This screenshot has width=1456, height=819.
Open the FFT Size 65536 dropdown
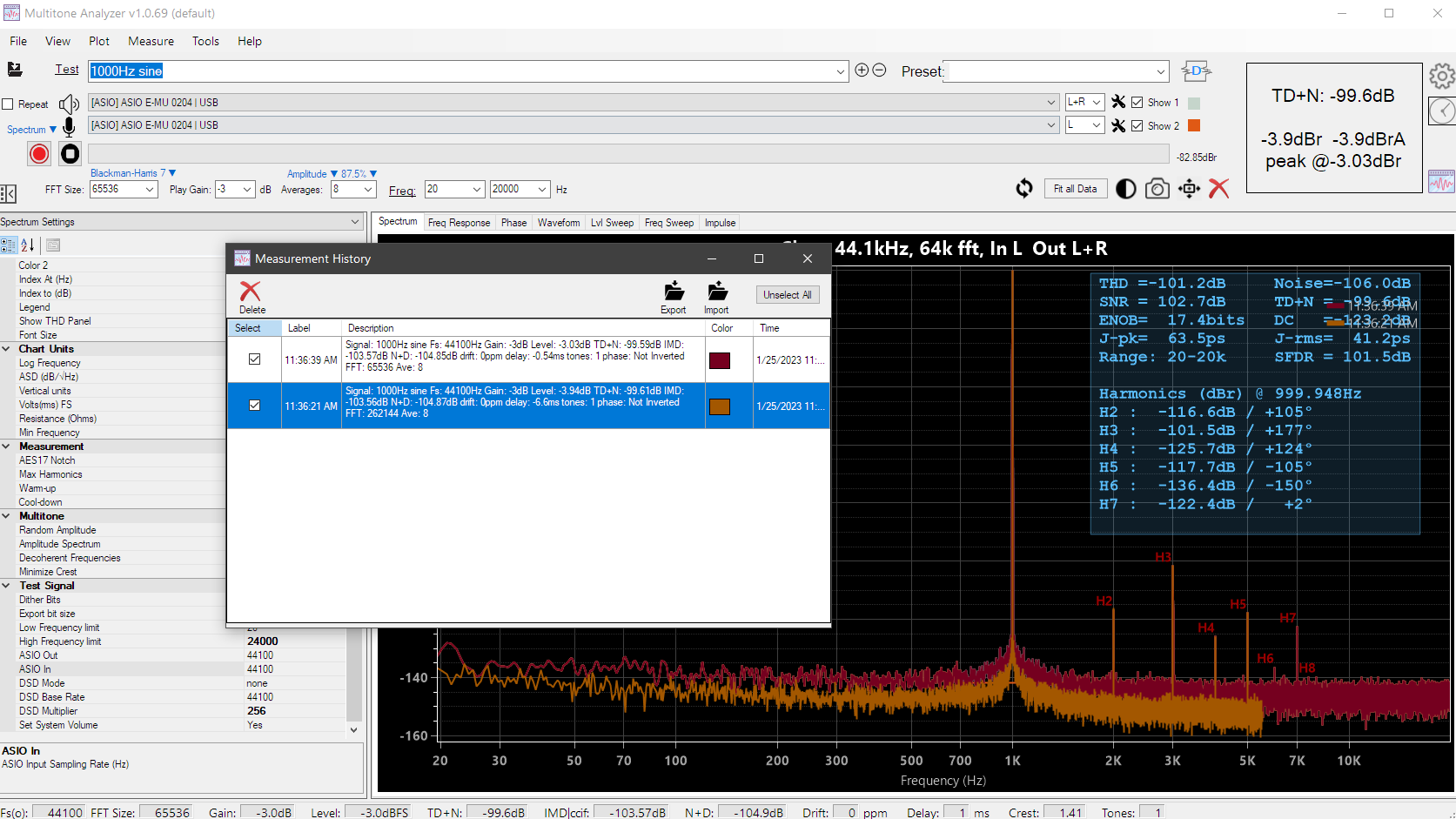149,189
